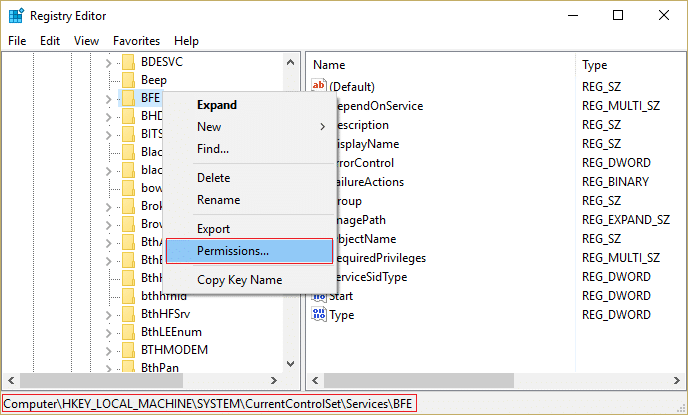Screen dimensions: 688x415
Task: Select Export in context menu
Action: point(213,229)
